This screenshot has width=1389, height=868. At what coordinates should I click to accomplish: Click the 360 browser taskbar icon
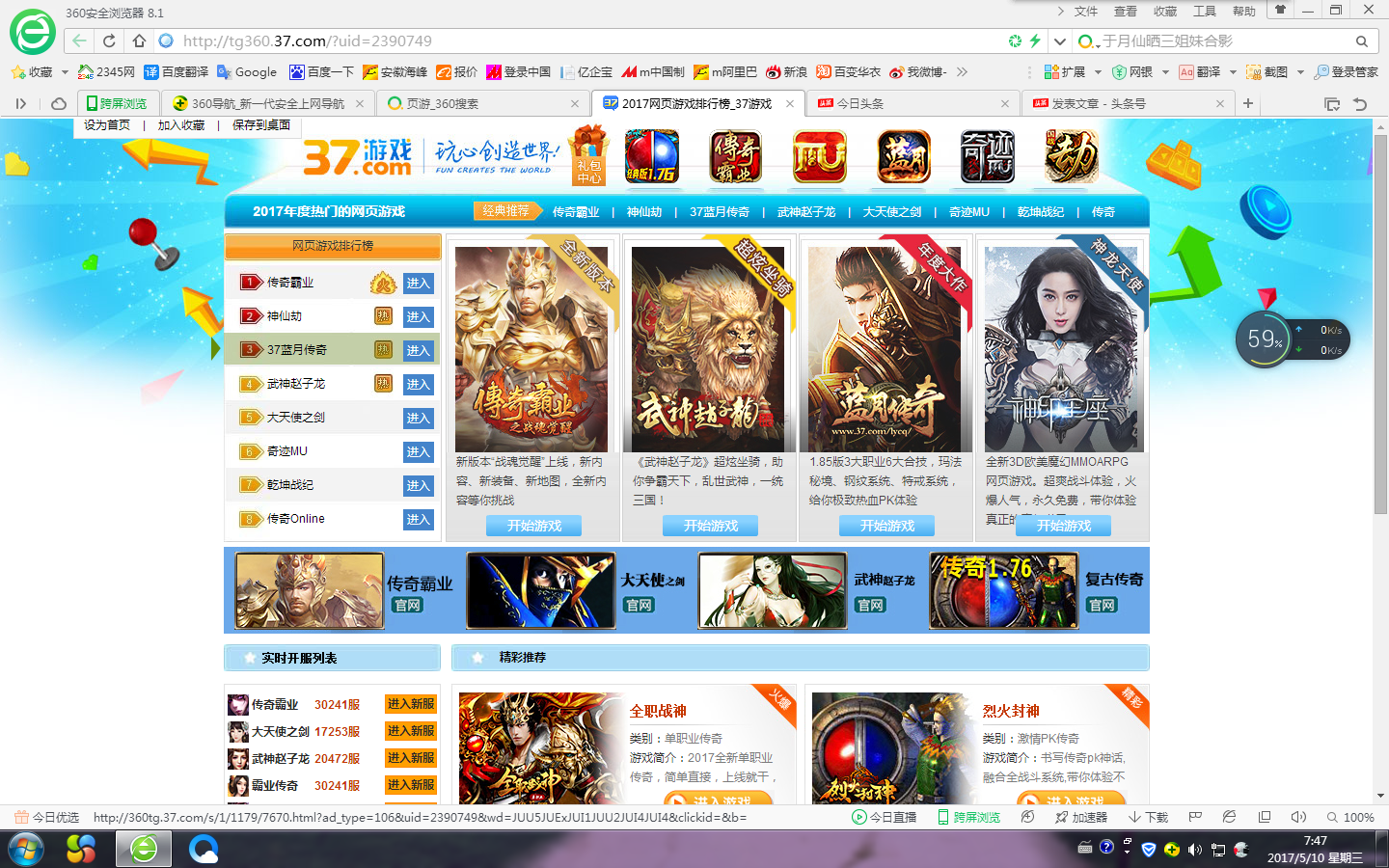coord(144,850)
